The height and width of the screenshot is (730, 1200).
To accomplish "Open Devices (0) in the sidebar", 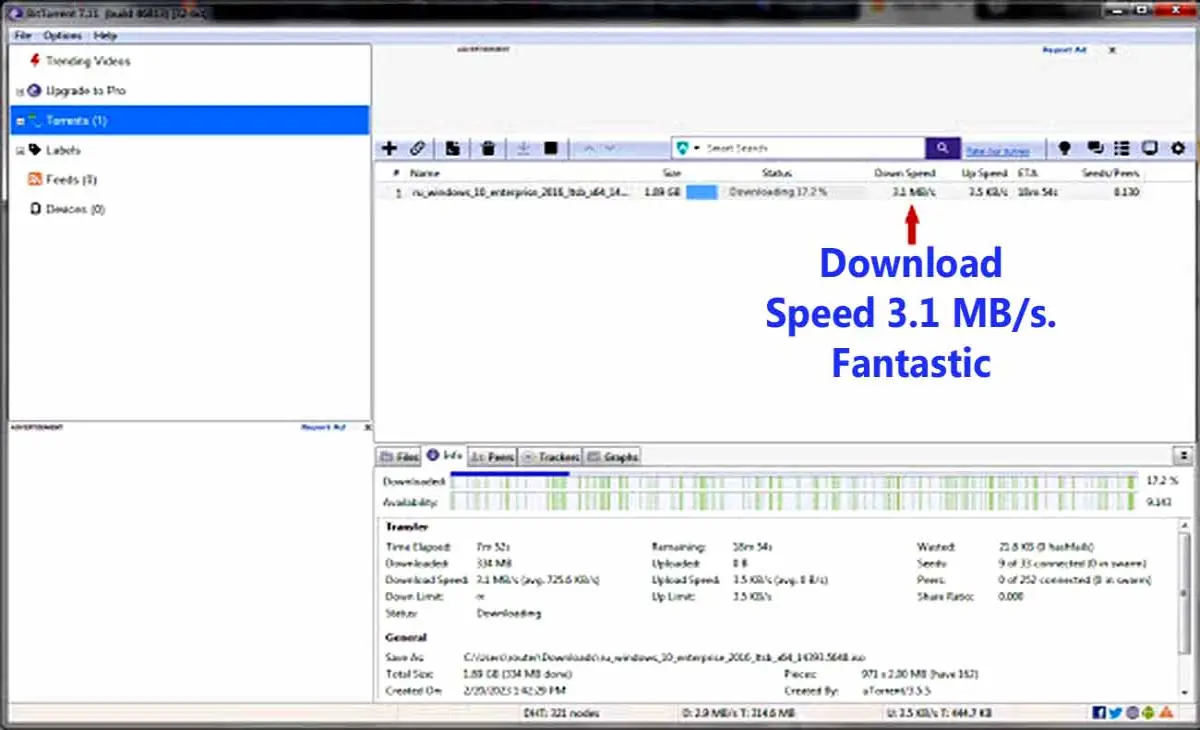I will (x=75, y=209).
